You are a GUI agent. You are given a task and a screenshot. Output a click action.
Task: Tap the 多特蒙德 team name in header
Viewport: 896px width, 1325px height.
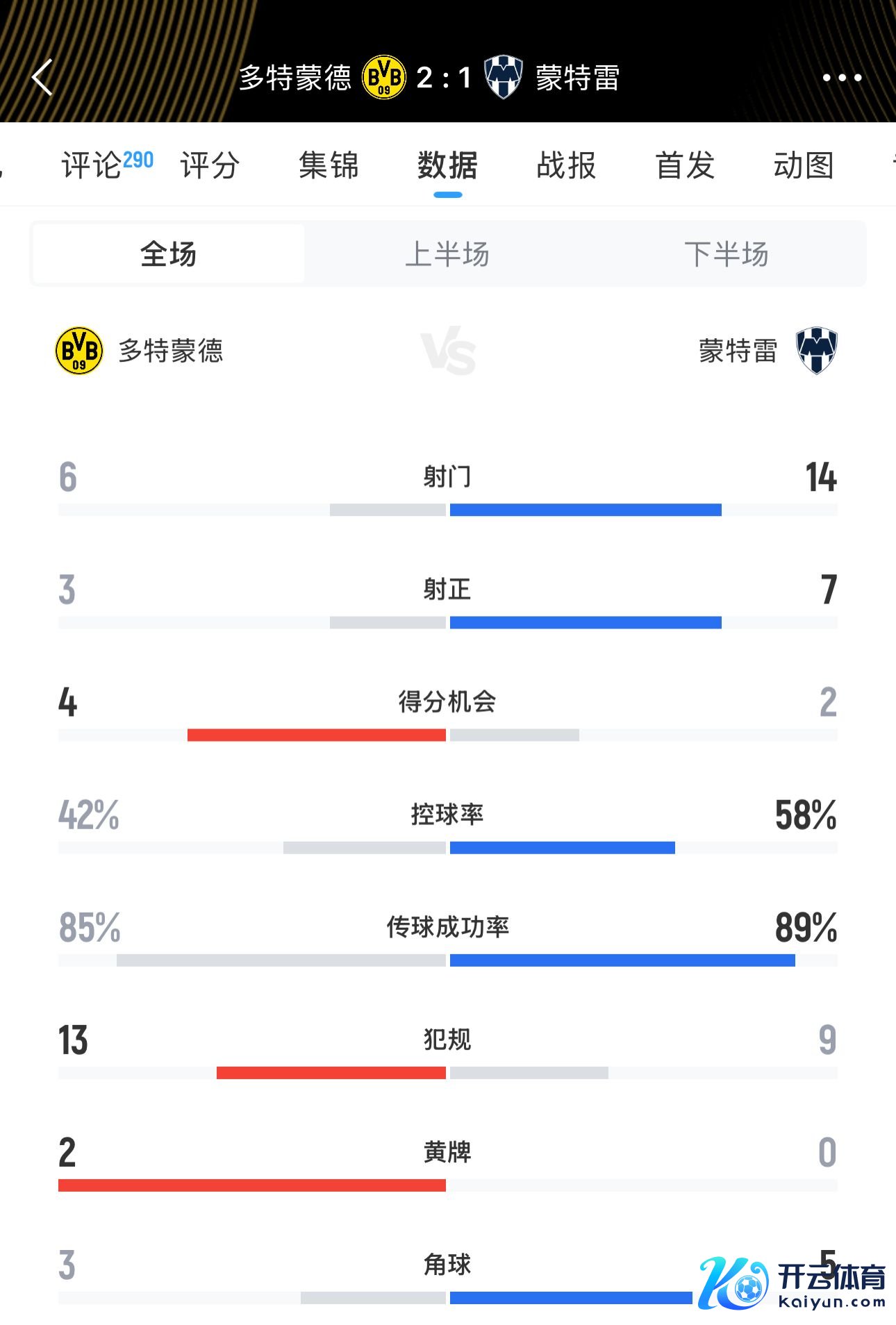295,78
